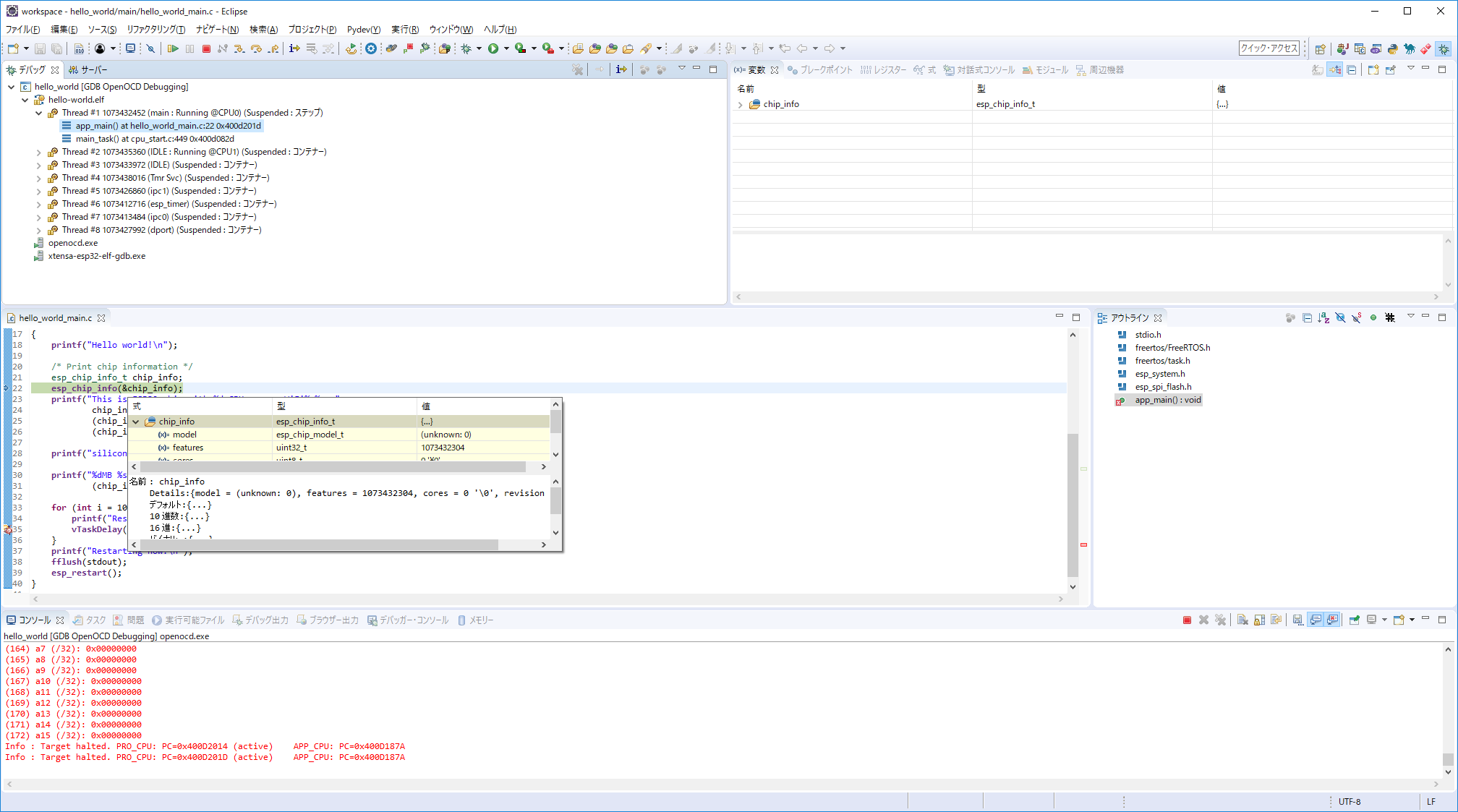Expand Thread #4 Tmr Svc node
The image size is (1458, 812).
[x=39, y=178]
